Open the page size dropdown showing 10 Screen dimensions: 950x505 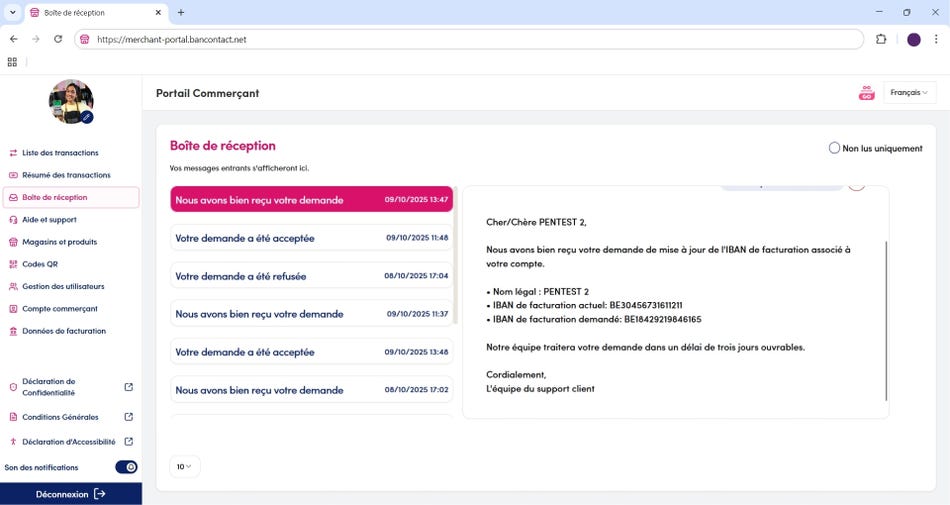click(185, 466)
